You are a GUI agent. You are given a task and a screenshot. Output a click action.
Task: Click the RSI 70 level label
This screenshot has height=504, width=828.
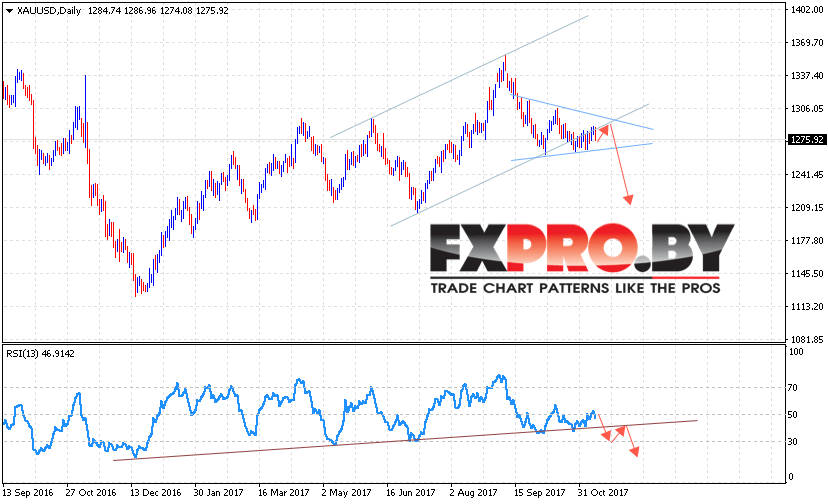click(793, 387)
